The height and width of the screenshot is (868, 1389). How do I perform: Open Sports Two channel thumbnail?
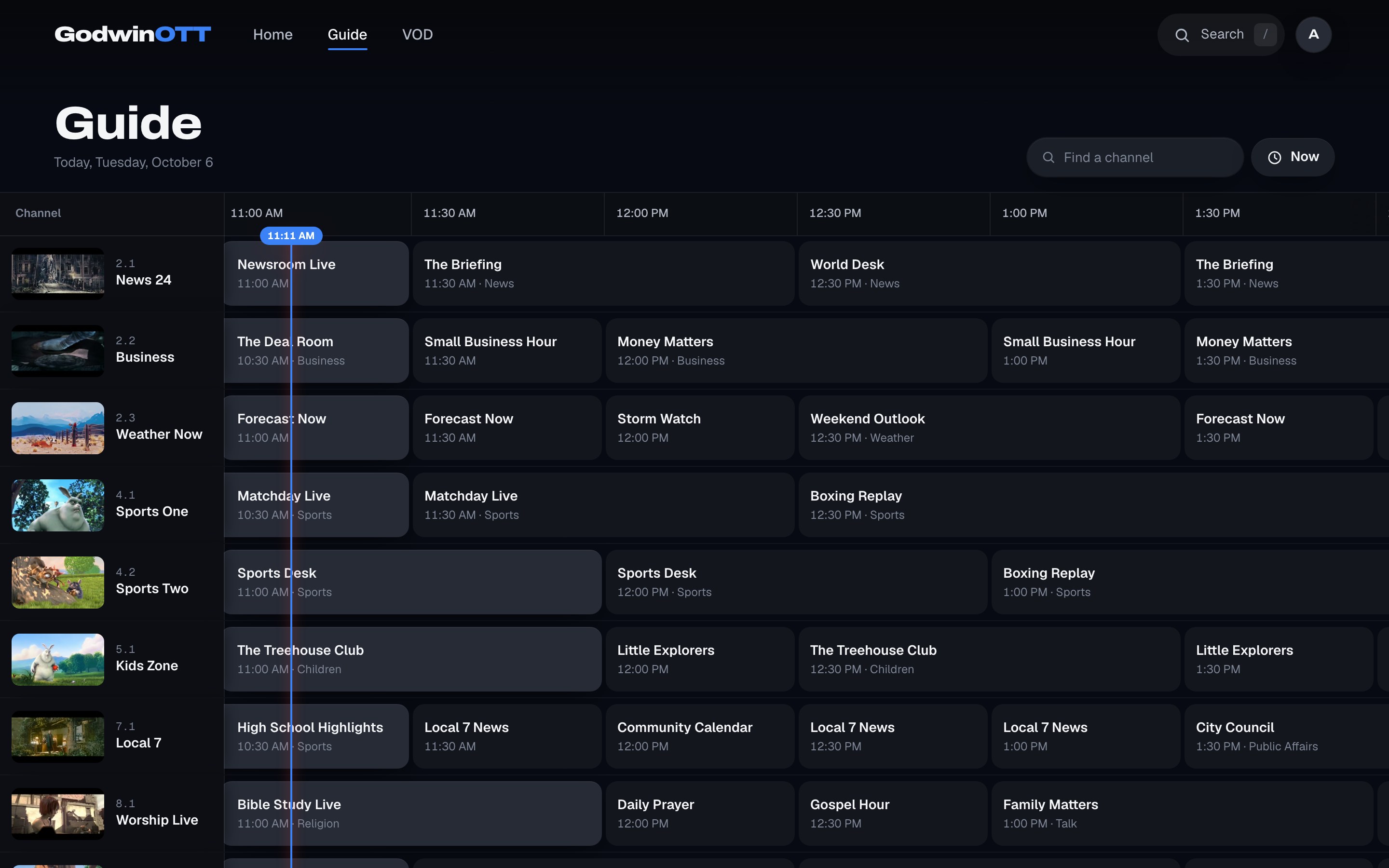[58, 582]
